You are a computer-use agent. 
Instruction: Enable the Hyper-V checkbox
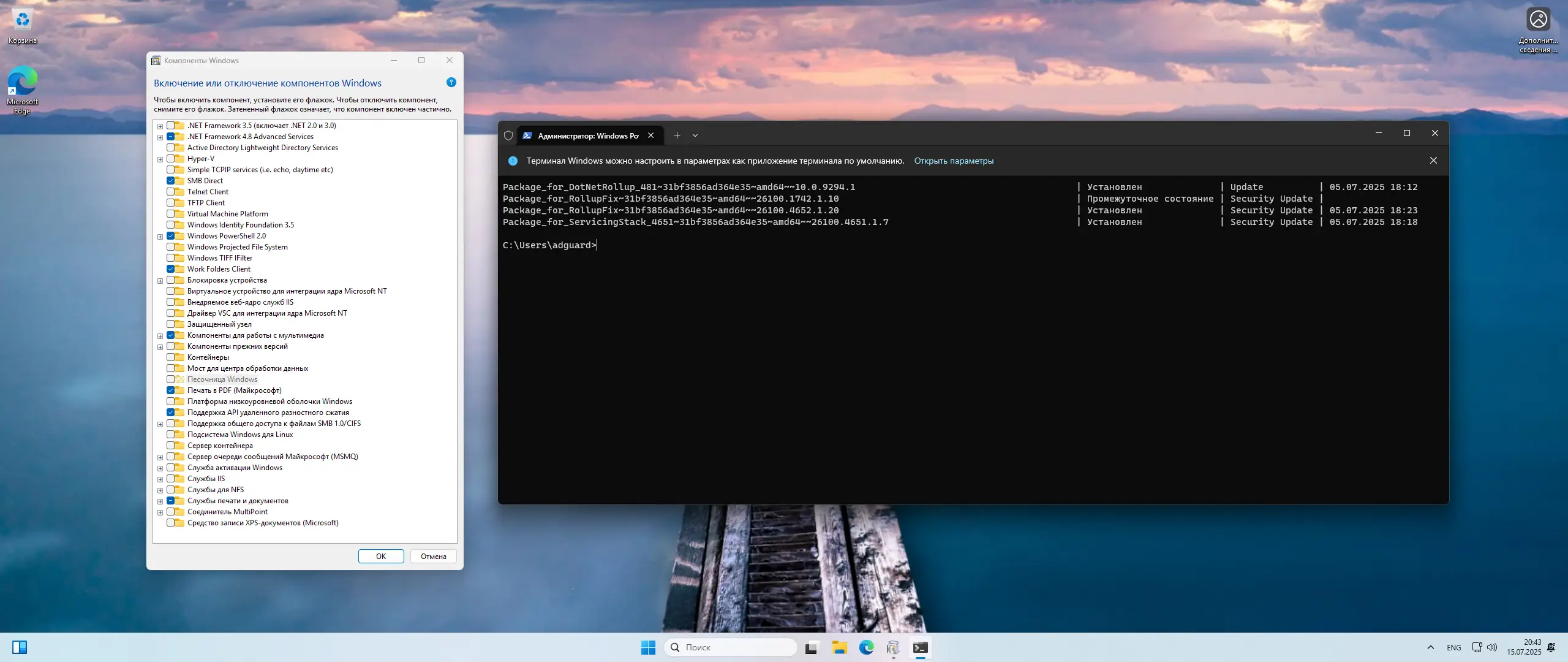(171, 159)
